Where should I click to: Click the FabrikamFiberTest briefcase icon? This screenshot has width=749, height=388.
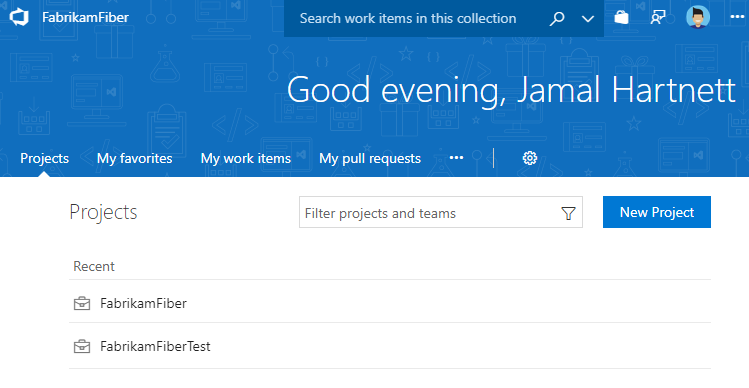pyautogui.click(x=82, y=346)
